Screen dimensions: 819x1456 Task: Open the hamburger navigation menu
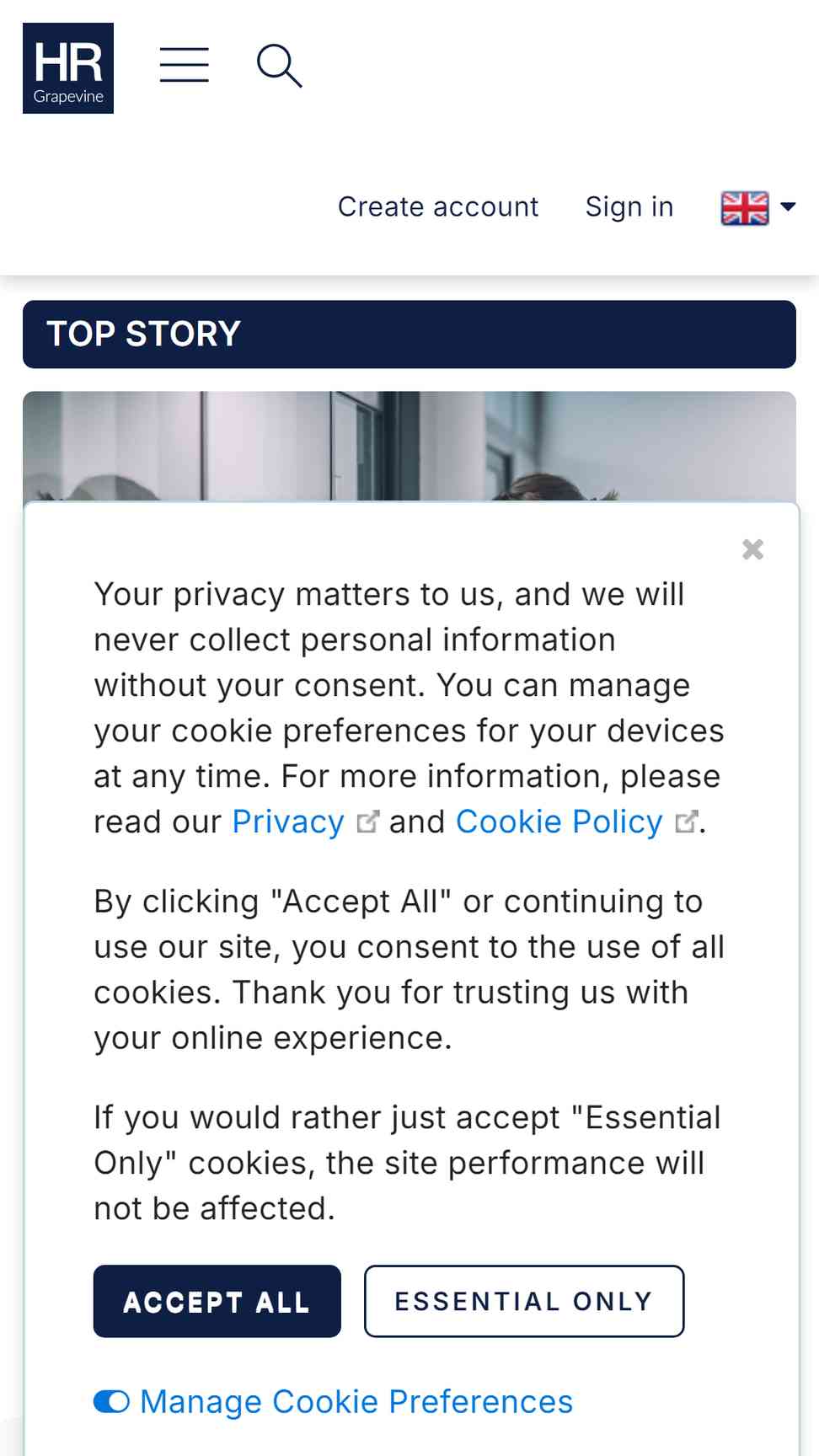point(185,65)
